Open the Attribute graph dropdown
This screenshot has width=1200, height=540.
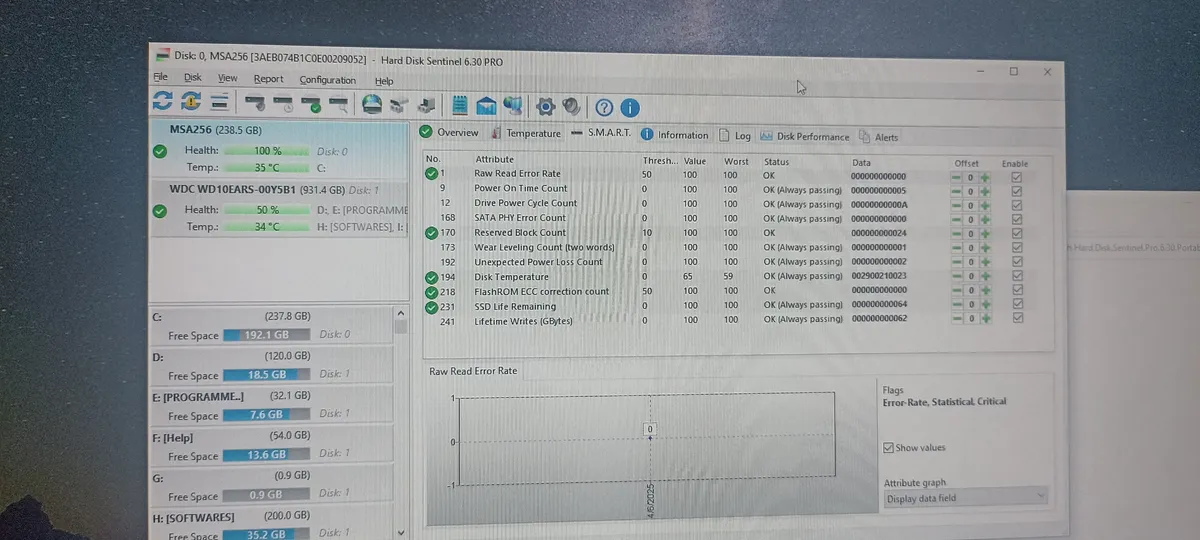pos(965,498)
